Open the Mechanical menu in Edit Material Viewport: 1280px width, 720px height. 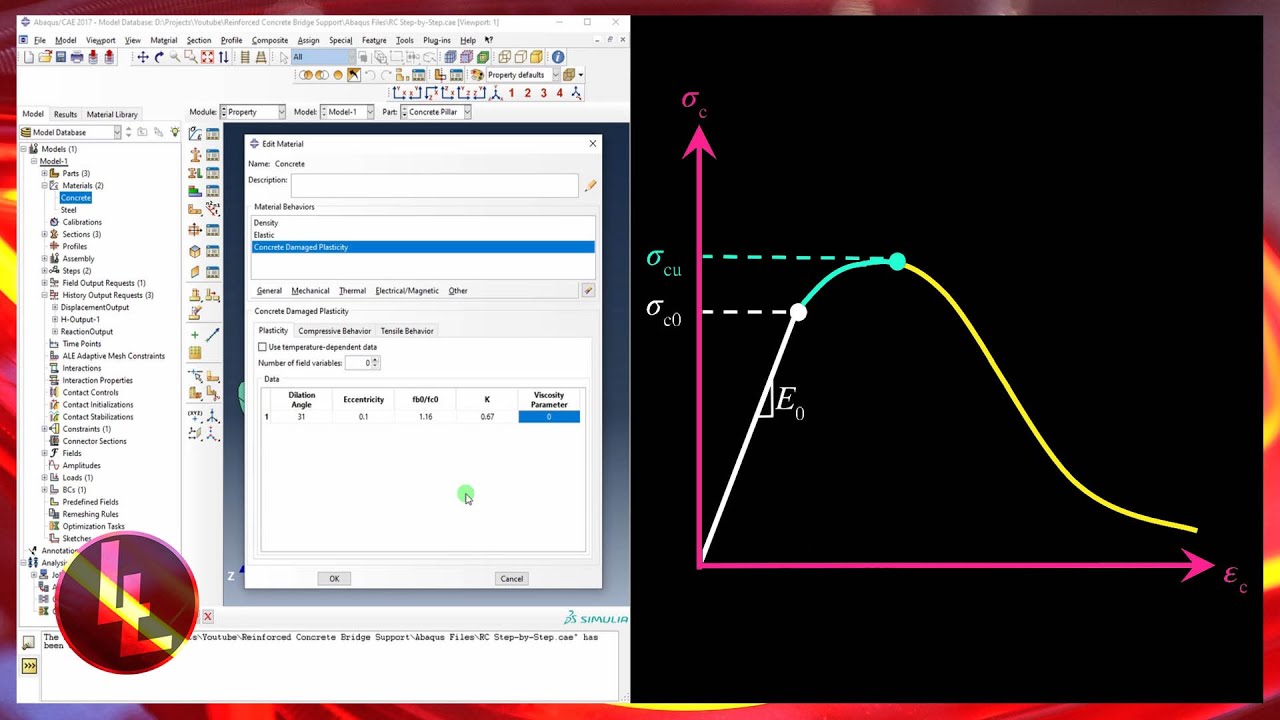click(x=310, y=291)
